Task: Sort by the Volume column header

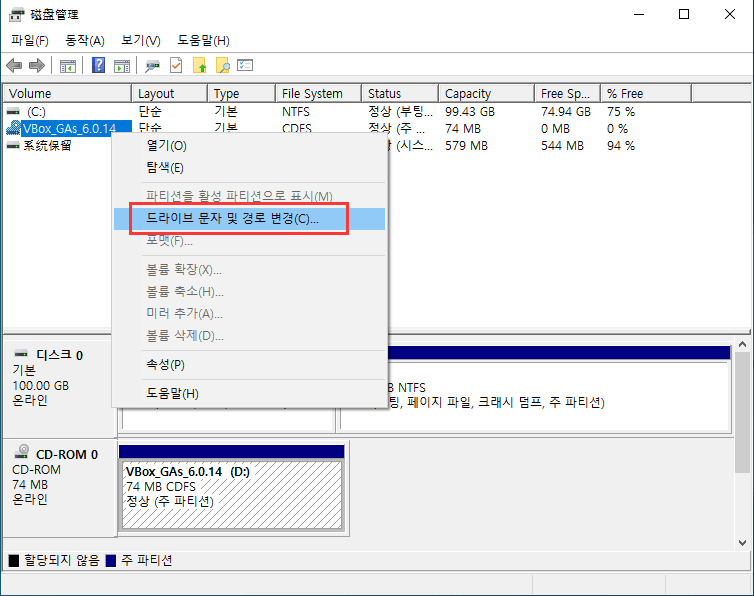Action: tap(67, 93)
